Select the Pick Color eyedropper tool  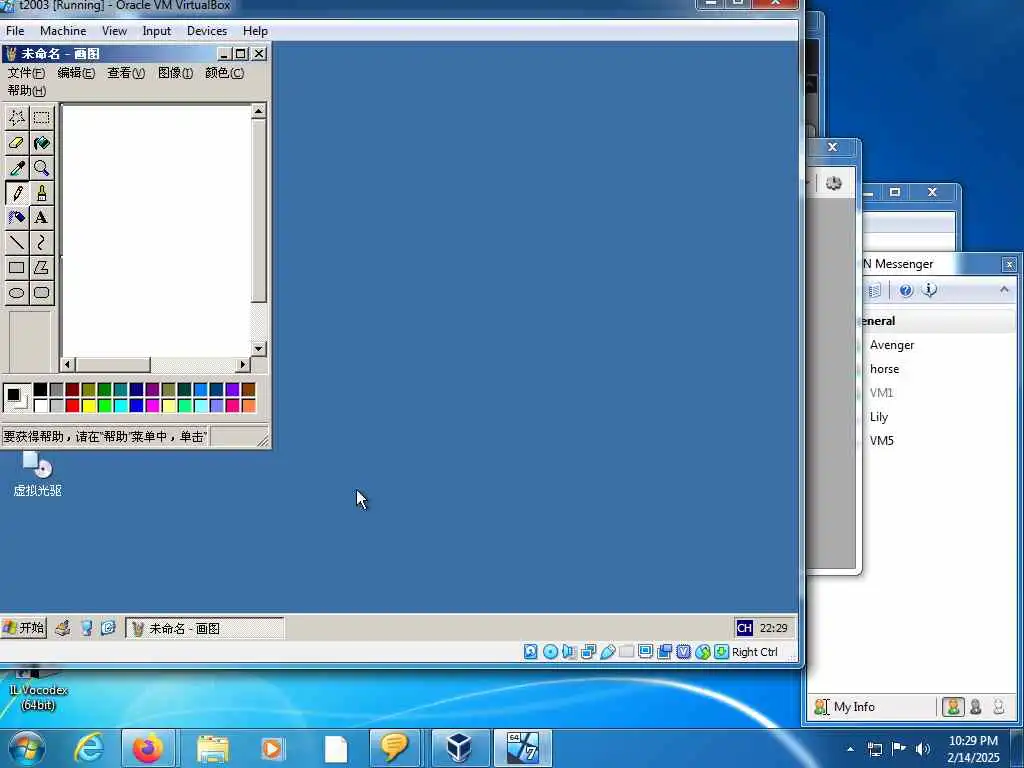17,168
